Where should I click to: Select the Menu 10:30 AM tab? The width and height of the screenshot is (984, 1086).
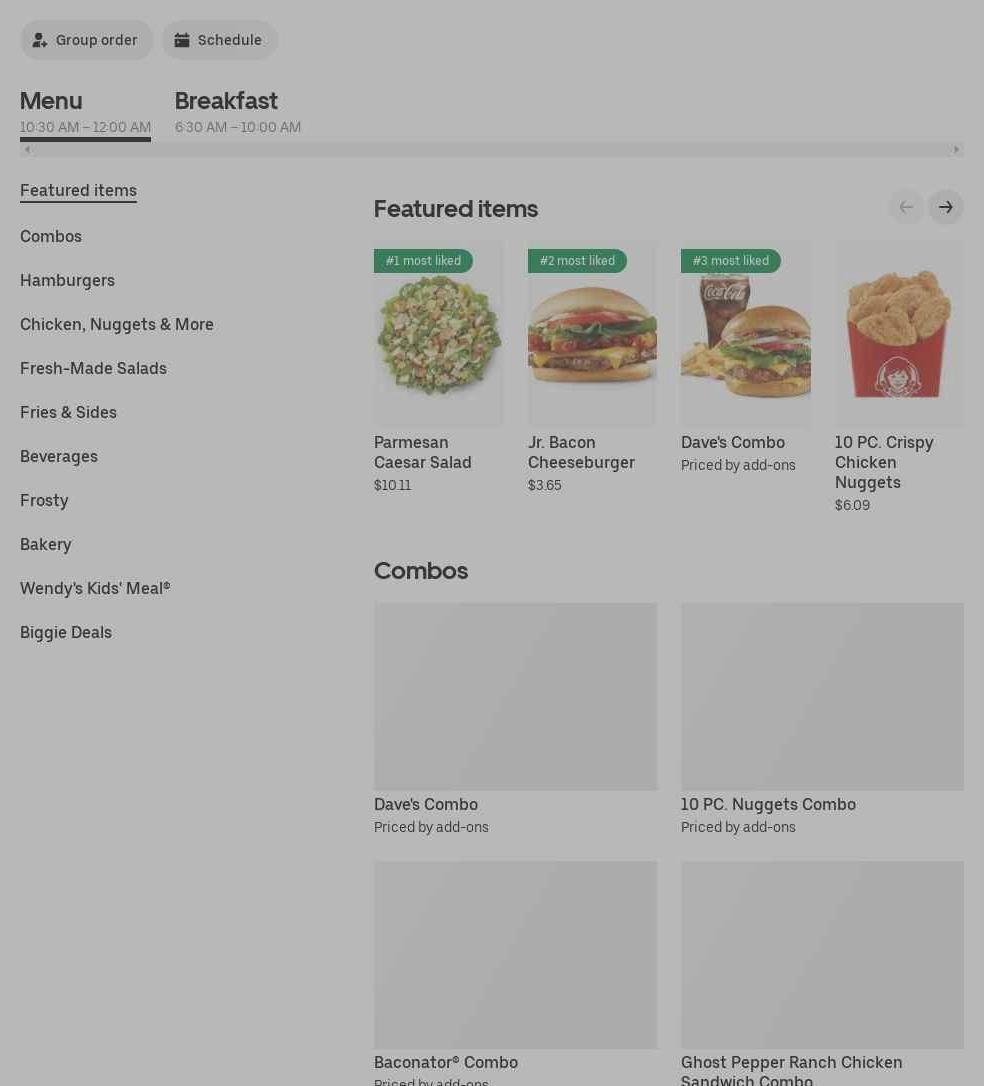pyautogui.click(x=85, y=112)
